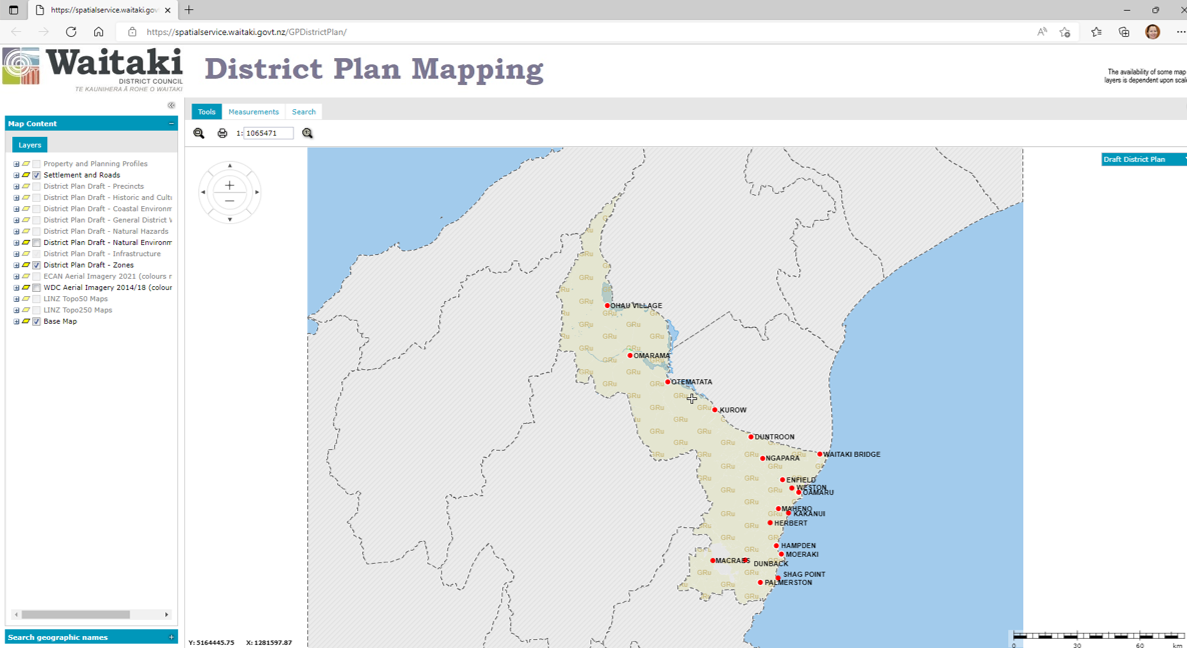Toggle ECAN Aerial Imagery 2021 checkbox
This screenshot has width=1187, height=652.
(36, 276)
